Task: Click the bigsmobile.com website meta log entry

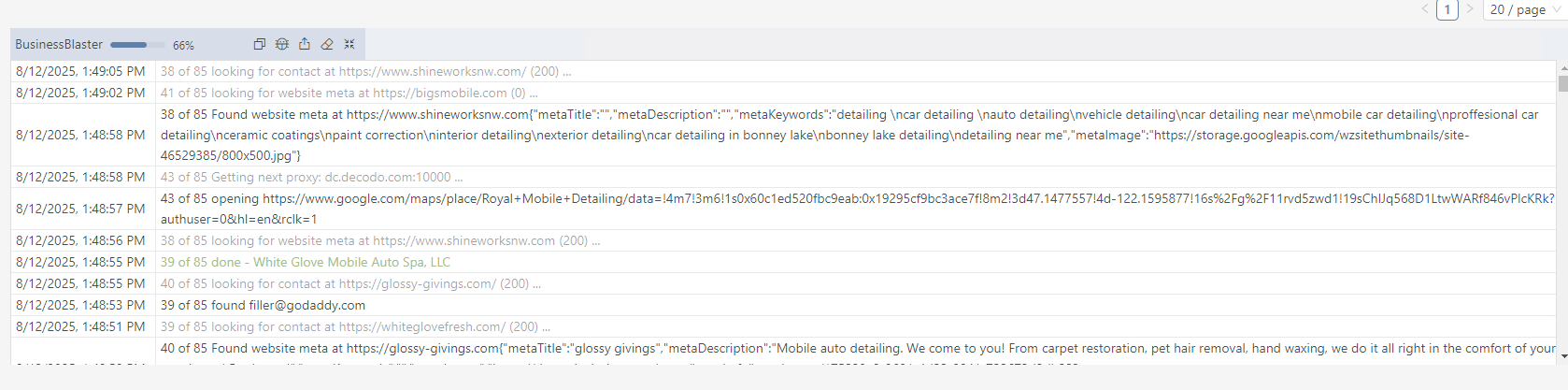Action: point(349,93)
